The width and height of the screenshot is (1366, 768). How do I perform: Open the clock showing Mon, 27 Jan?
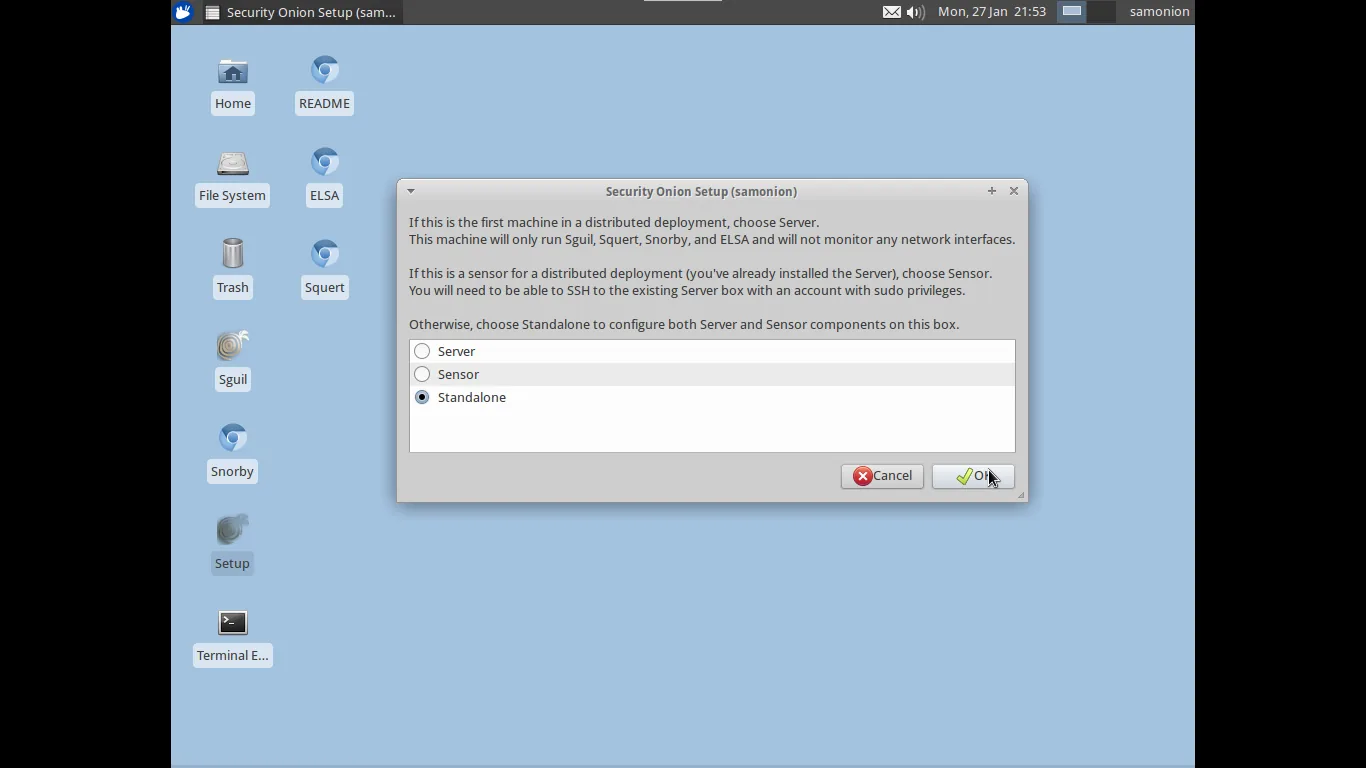point(992,12)
